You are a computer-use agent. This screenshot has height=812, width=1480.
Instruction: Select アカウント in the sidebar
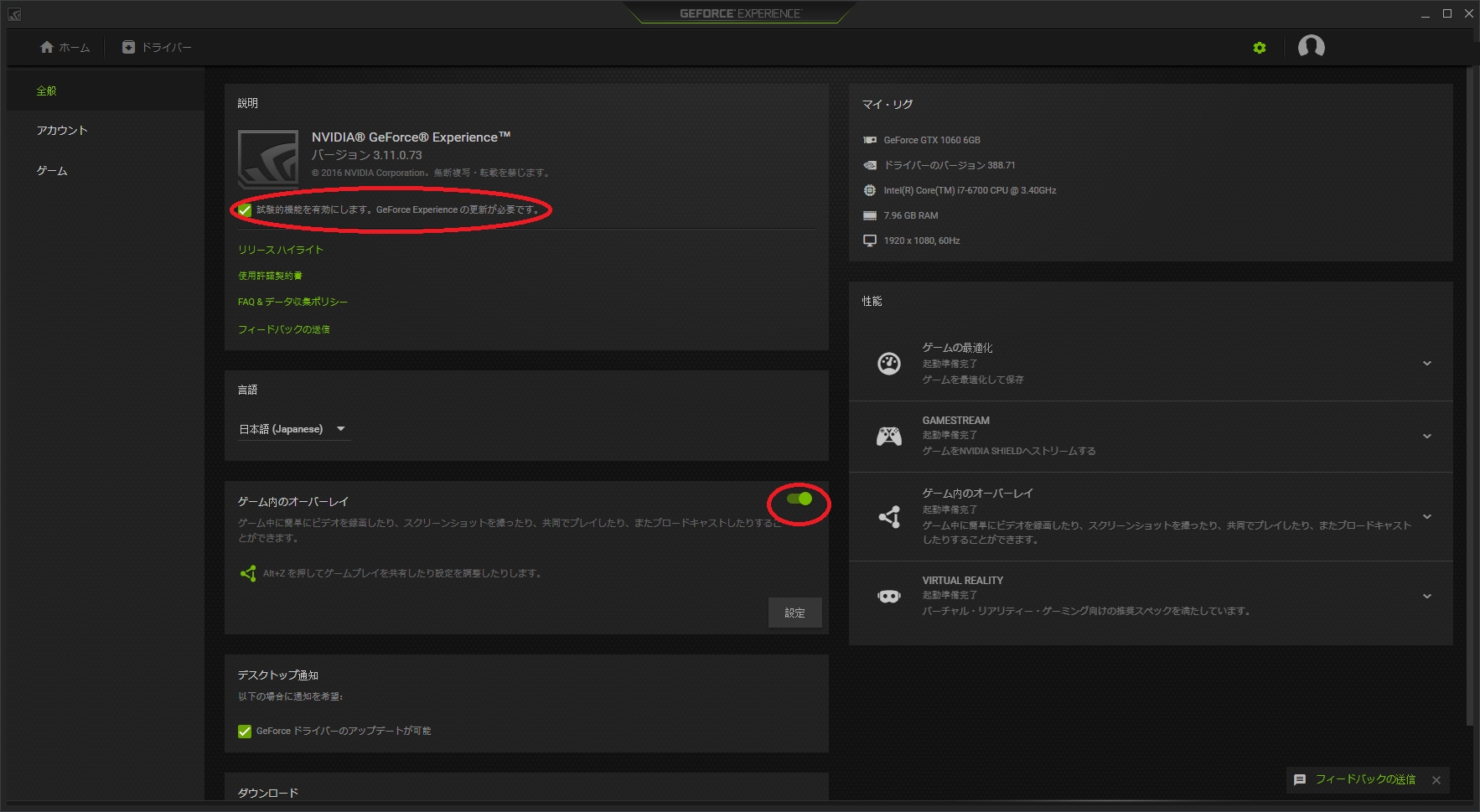[62, 131]
